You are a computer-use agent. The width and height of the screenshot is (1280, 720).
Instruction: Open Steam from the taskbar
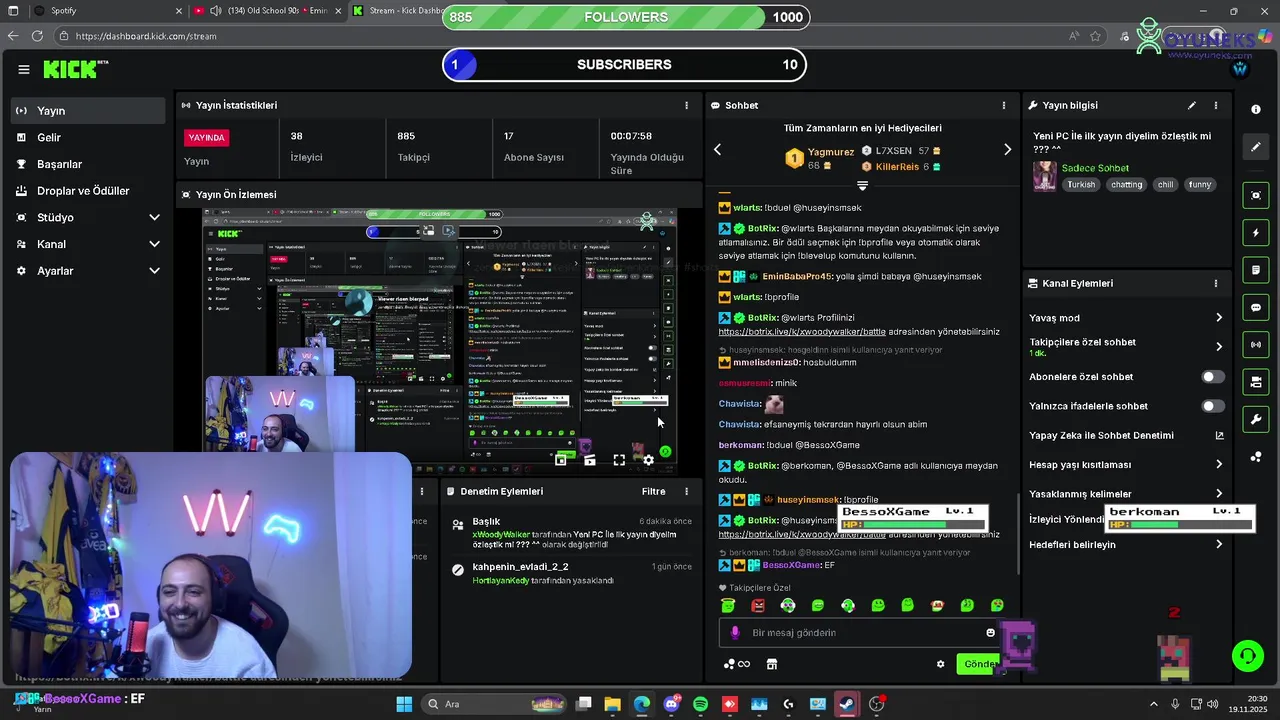click(847, 704)
